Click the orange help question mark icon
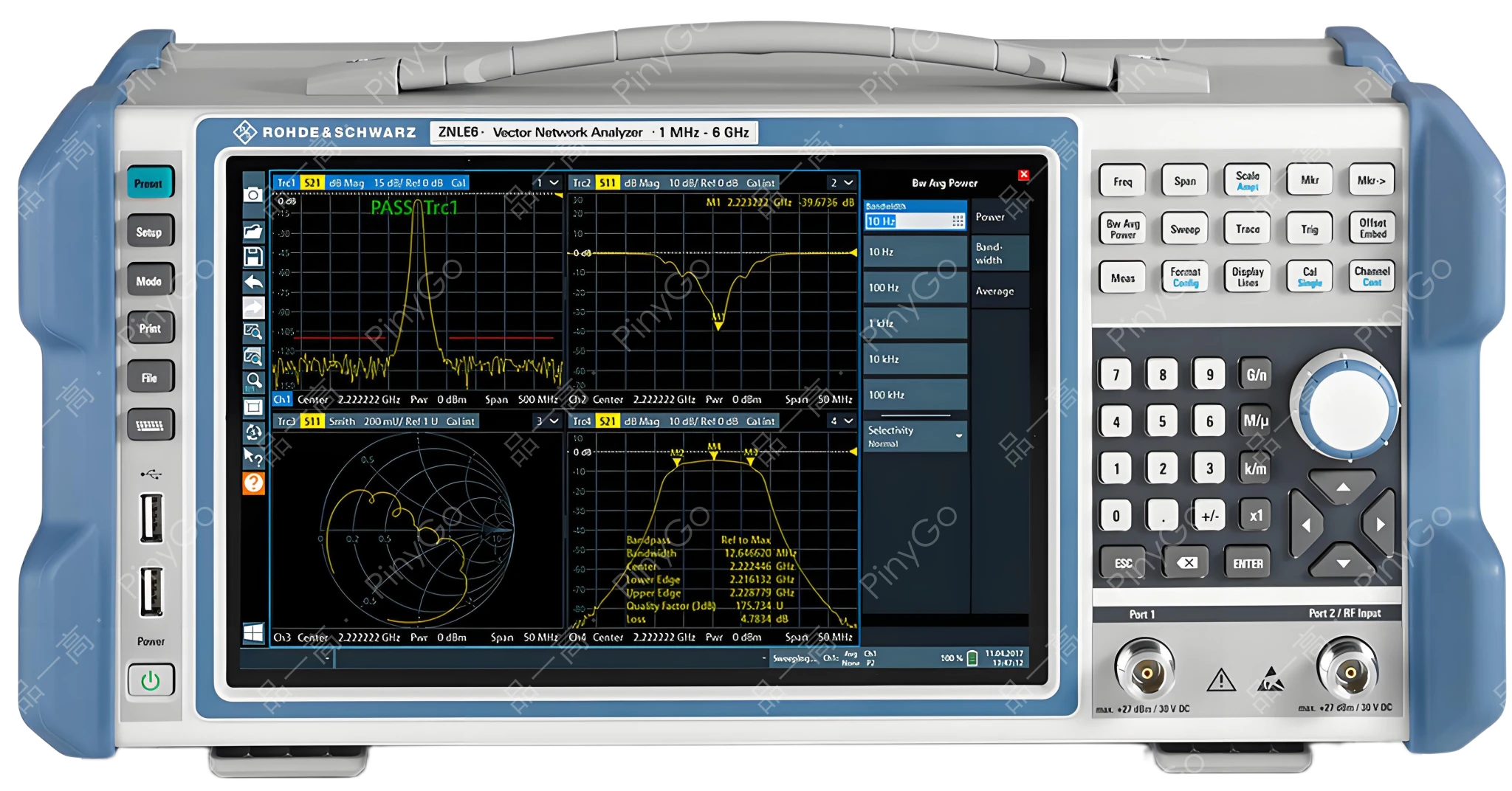 [x=253, y=483]
